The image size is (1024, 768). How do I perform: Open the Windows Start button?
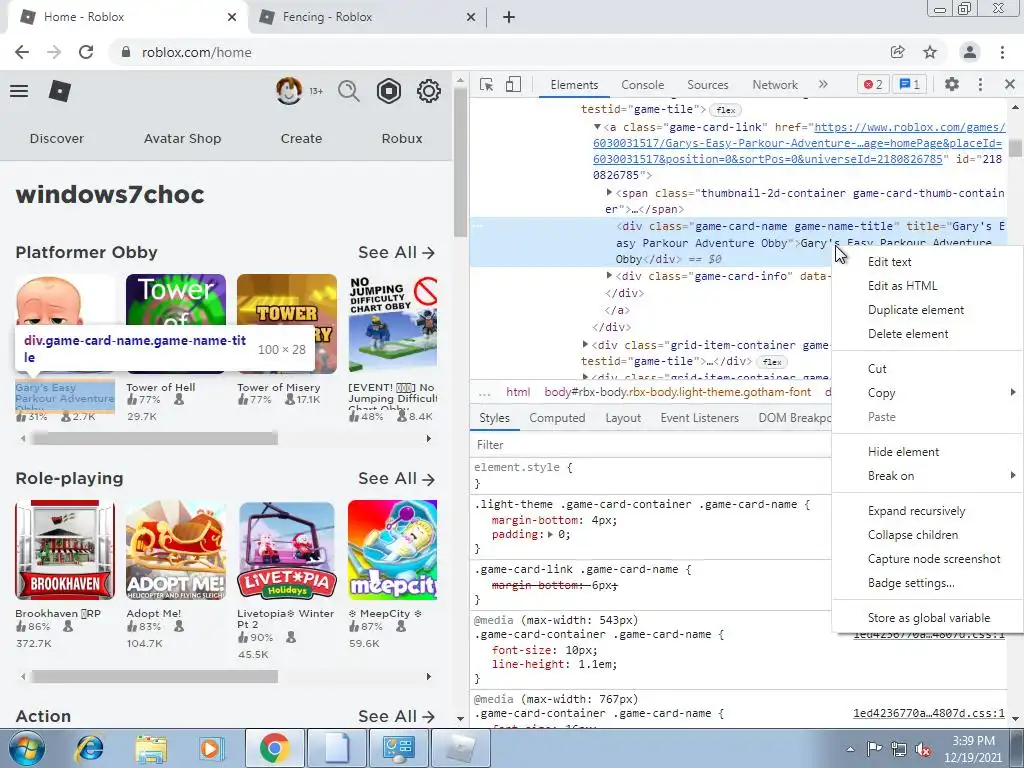tap(26, 748)
